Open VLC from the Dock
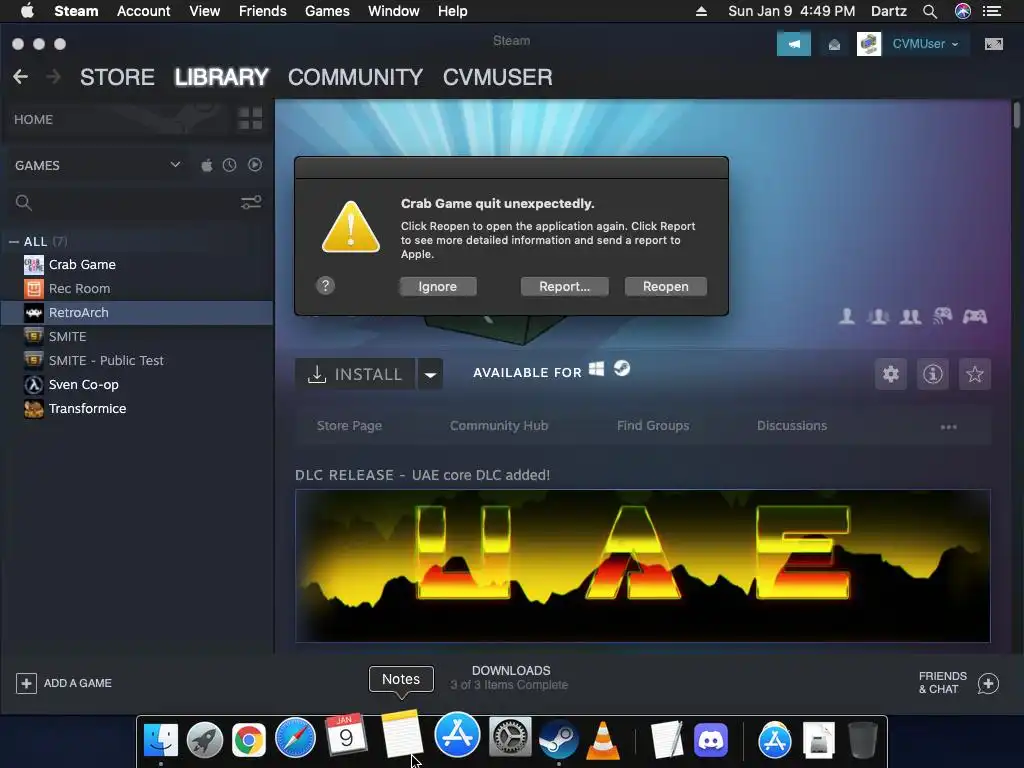 (x=603, y=740)
